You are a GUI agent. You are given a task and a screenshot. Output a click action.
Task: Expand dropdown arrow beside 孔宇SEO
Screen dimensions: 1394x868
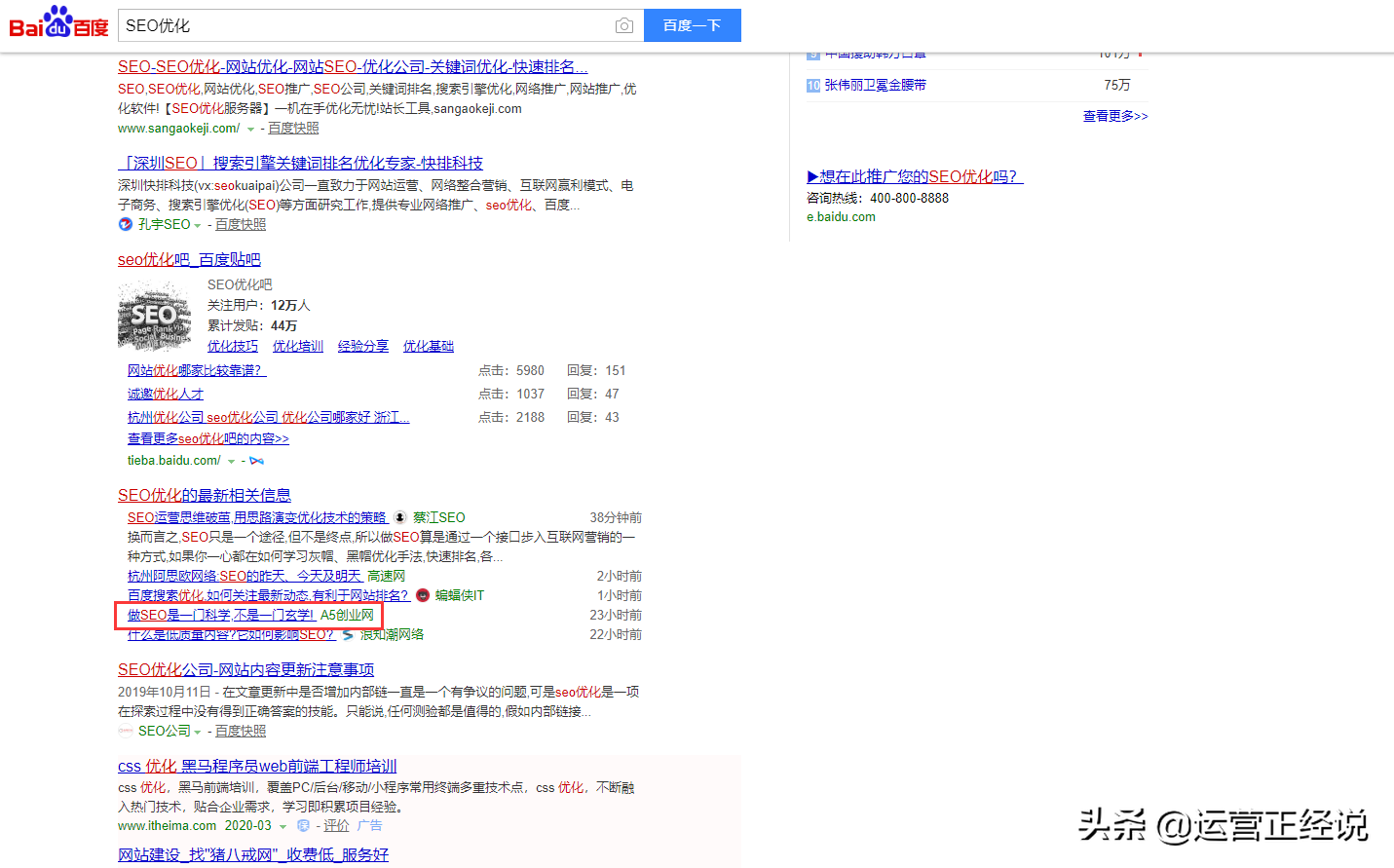click(x=197, y=225)
